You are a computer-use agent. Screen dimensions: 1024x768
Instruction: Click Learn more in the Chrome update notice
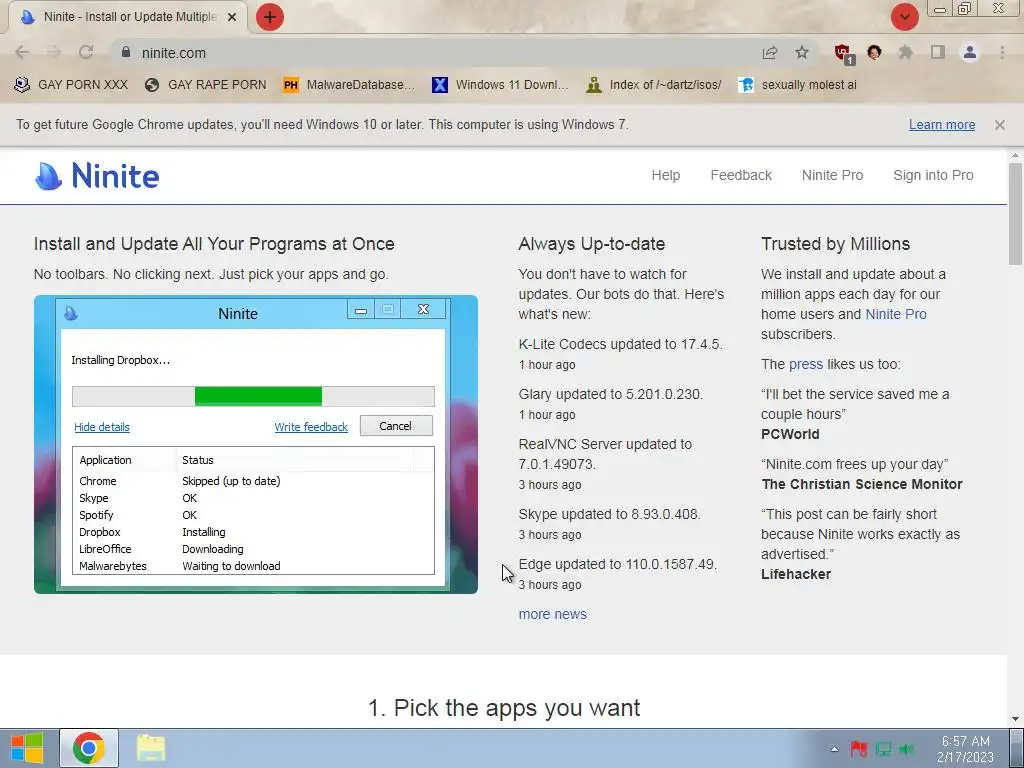[942, 125]
